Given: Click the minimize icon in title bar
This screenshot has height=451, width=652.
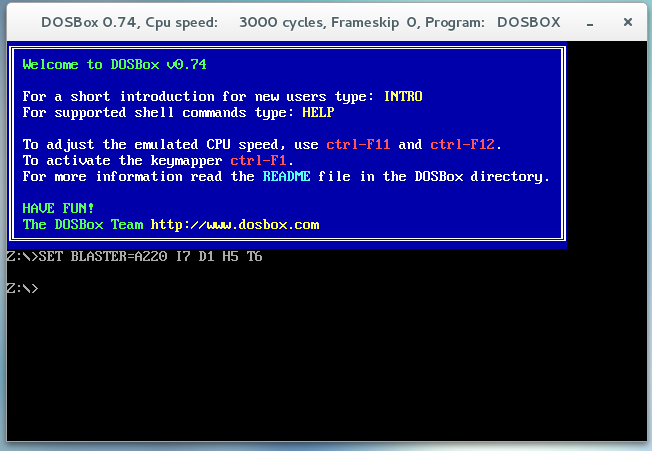Looking at the screenshot, I should [590, 23].
